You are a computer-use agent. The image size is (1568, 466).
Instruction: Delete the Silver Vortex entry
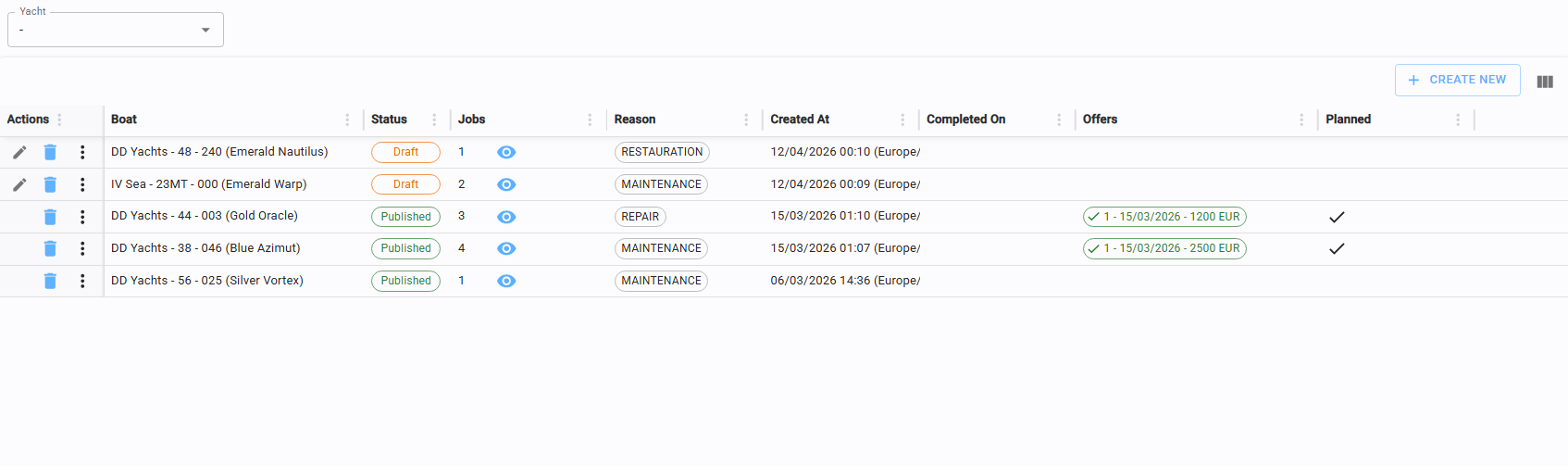50,281
